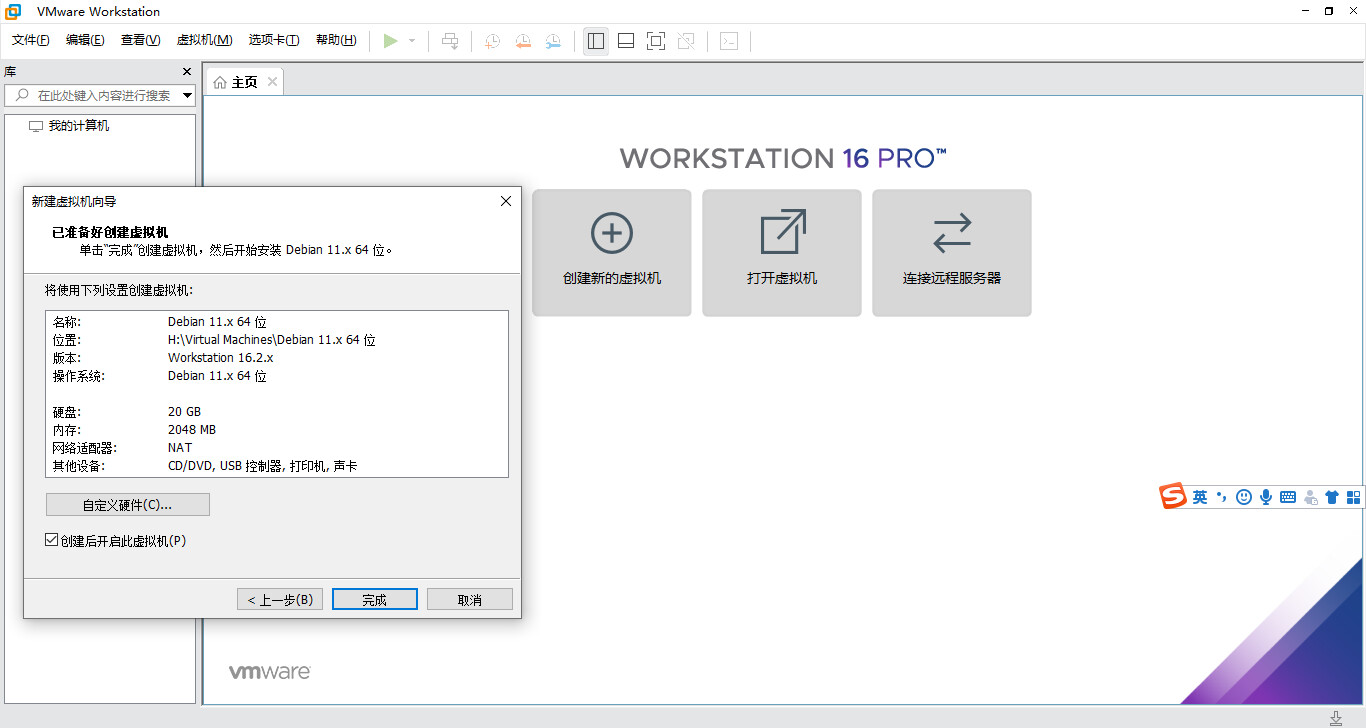1366x728 pixels.
Task: Open the Sogou skin shirt icon
Action: (x=1332, y=497)
